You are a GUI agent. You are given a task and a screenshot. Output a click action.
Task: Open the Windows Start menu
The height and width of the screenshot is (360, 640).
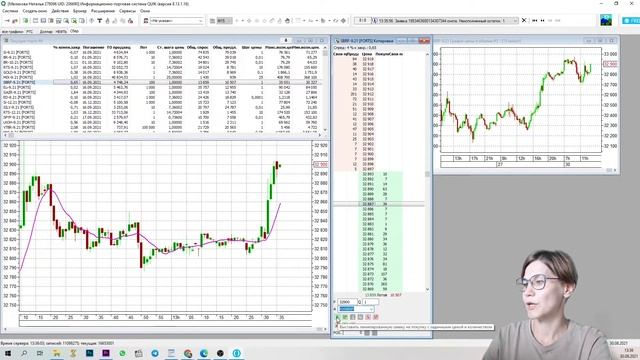coord(7,353)
